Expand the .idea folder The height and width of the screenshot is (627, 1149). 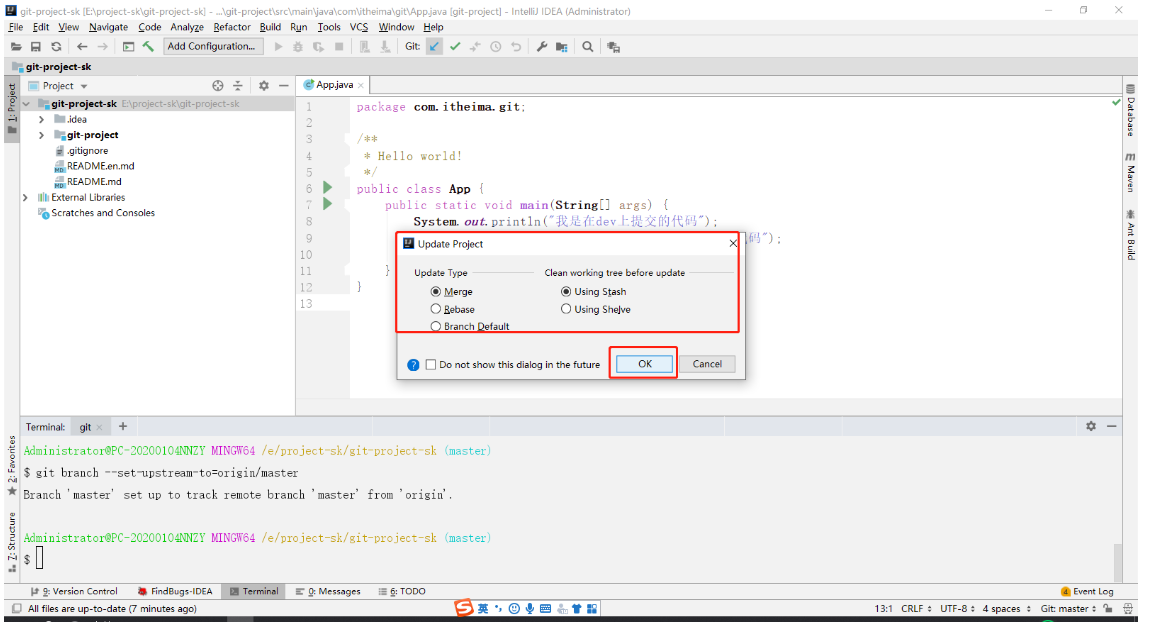[41, 119]
